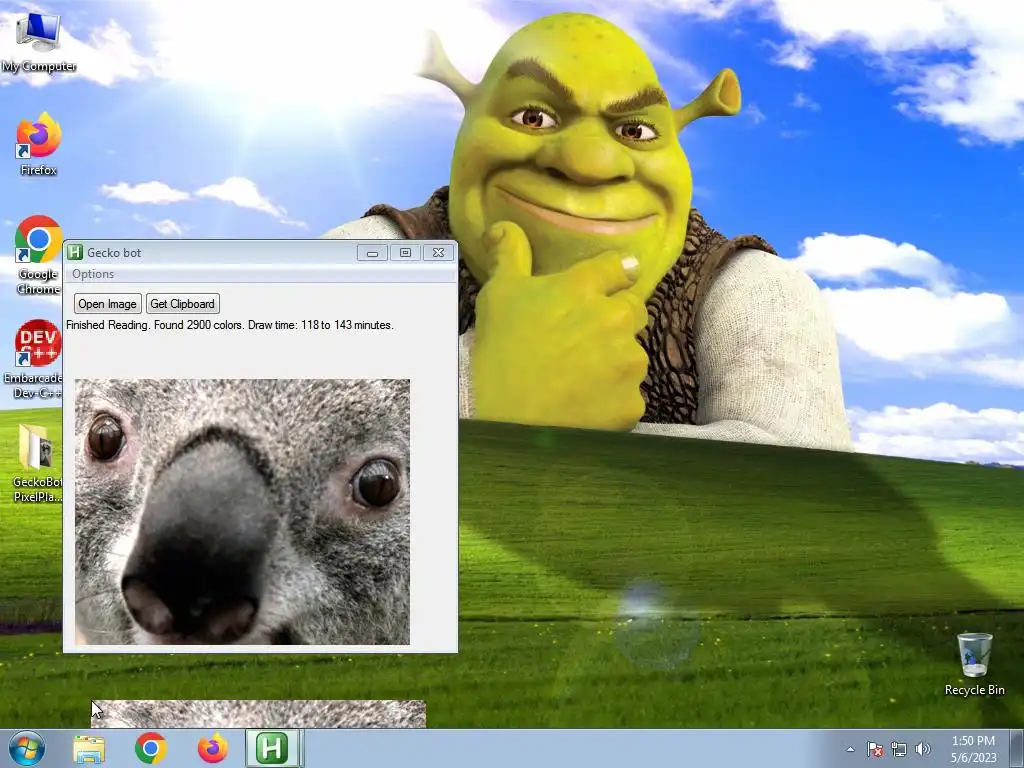Image resolution: width=1024 pixels, height=768 pixels.
Task: Open the network tray icon
Action: click(x=899, y=749)
